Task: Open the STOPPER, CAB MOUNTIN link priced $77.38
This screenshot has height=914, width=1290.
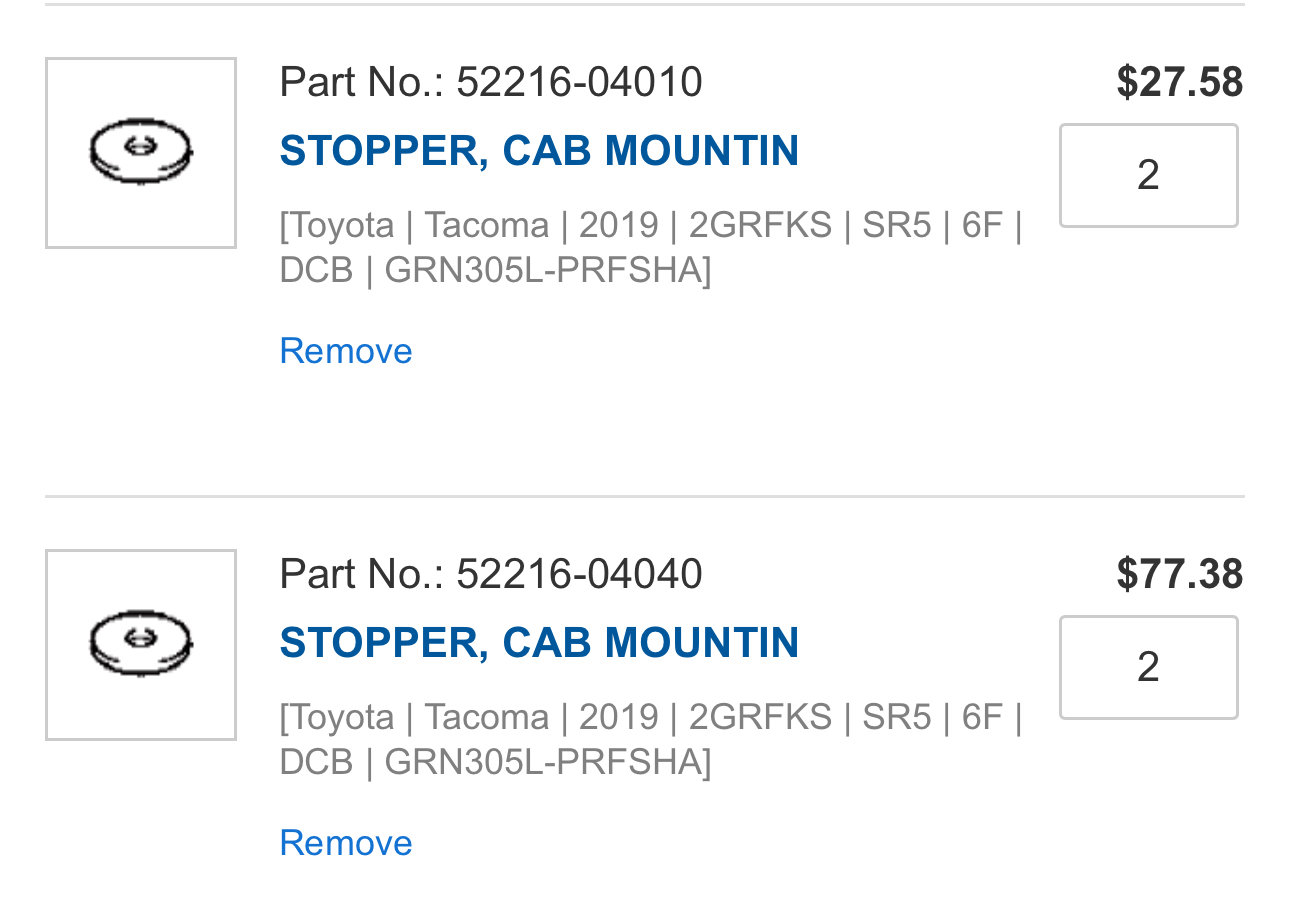Action: click(539, 643)
